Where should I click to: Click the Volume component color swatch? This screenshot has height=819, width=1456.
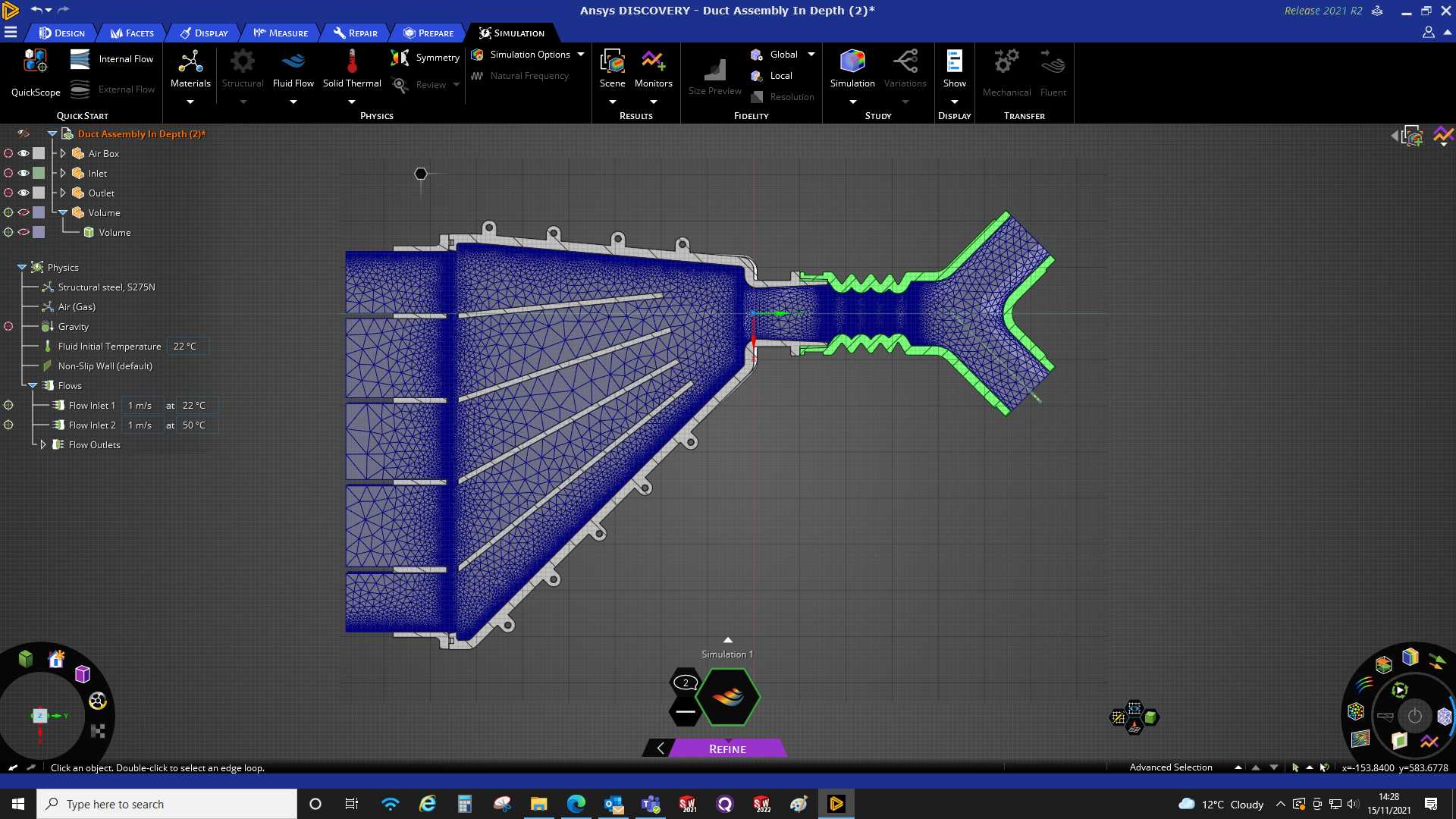[39, 212]
